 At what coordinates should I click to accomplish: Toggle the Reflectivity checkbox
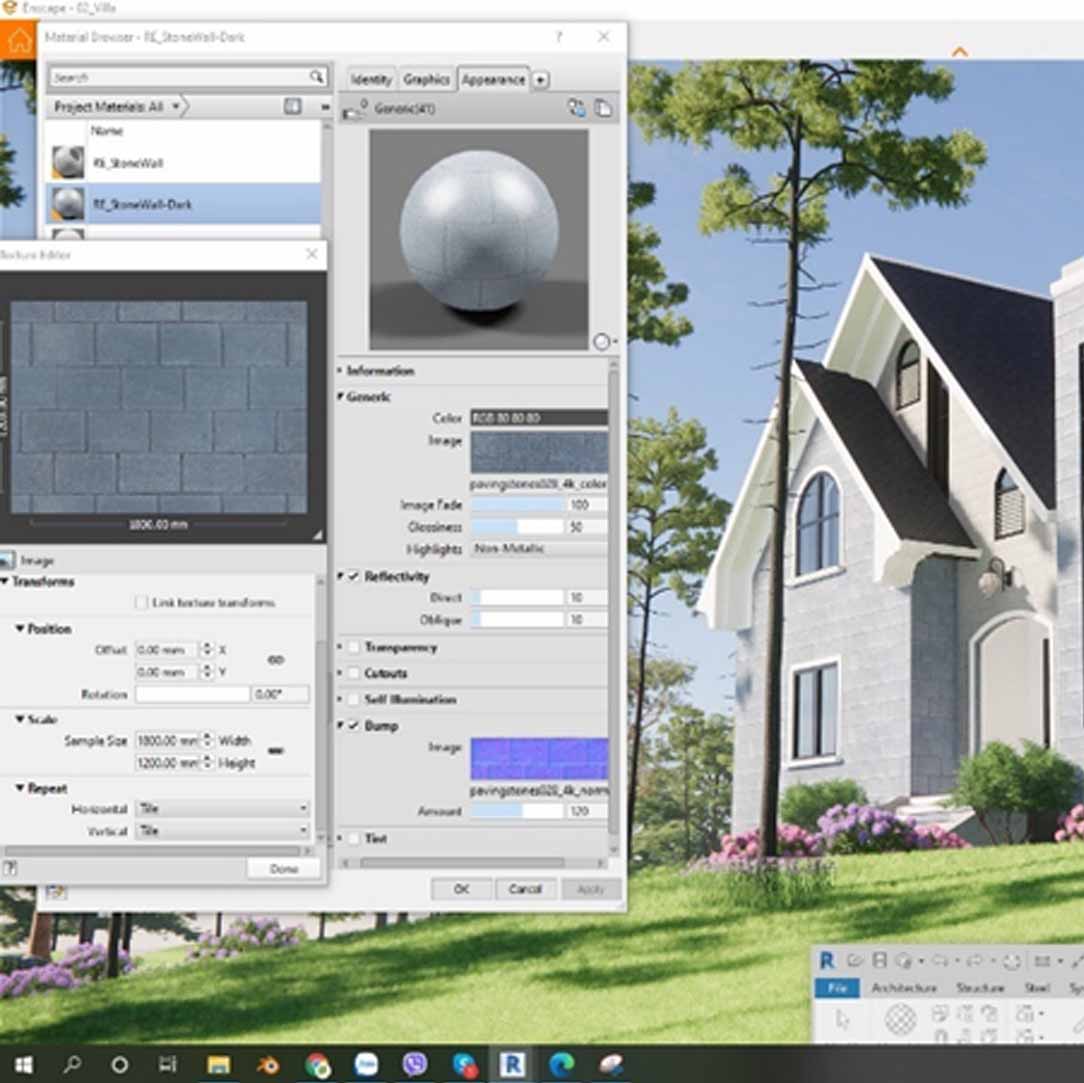tap(353, 577)
